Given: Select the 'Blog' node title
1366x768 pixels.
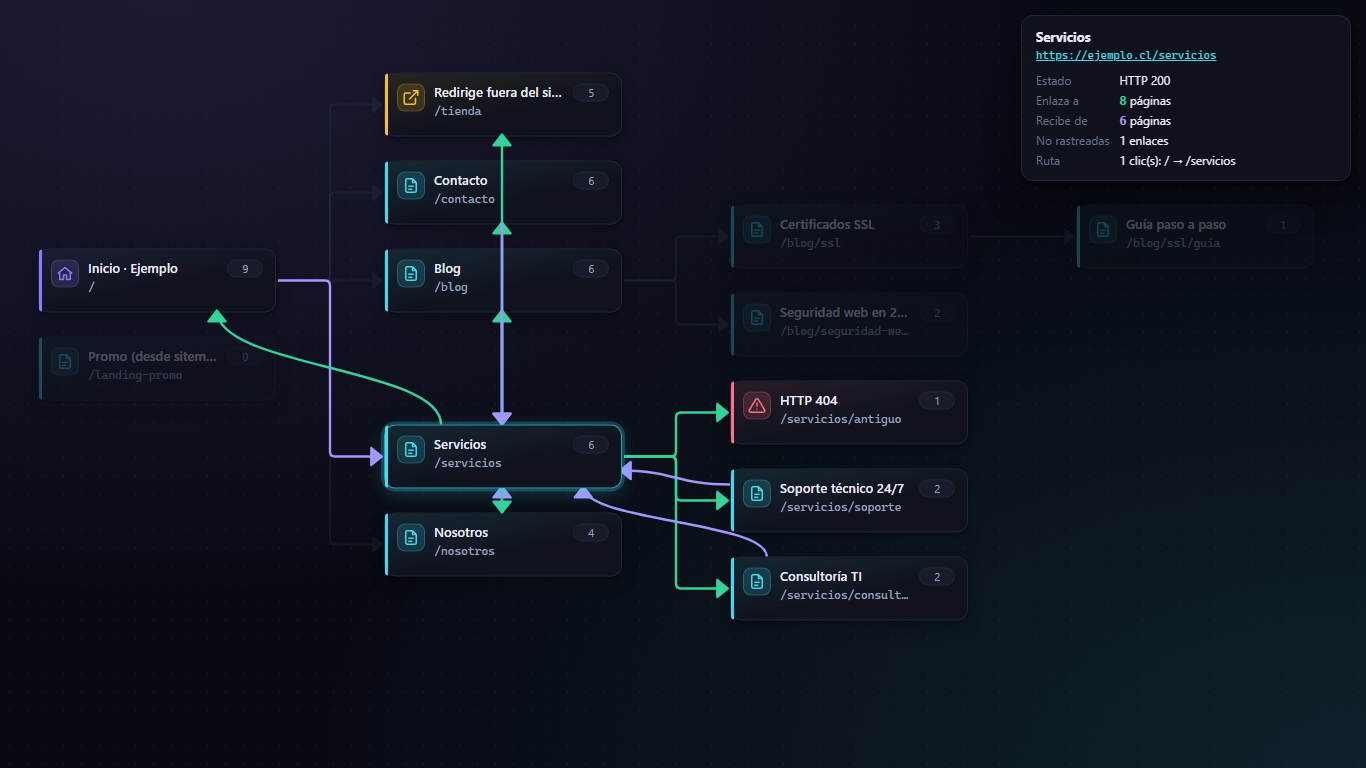Looking at the screenshot, I should (x=447, y=269).
